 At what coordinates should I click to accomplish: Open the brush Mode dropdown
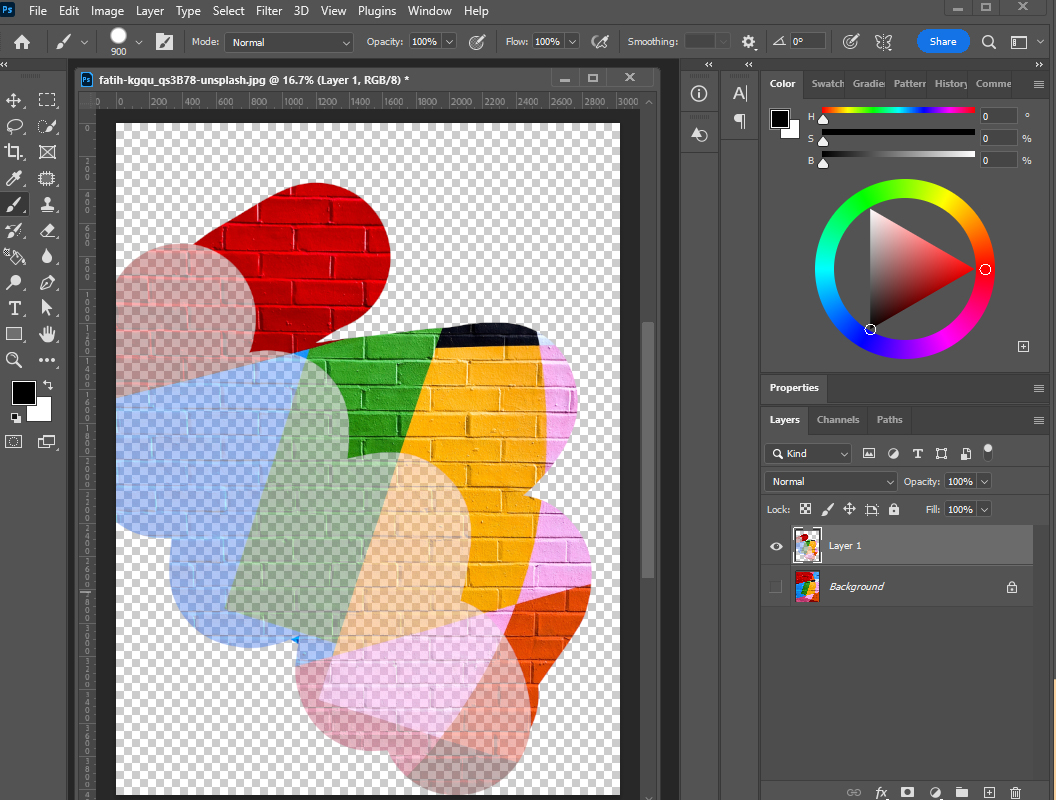click(289, 42)
